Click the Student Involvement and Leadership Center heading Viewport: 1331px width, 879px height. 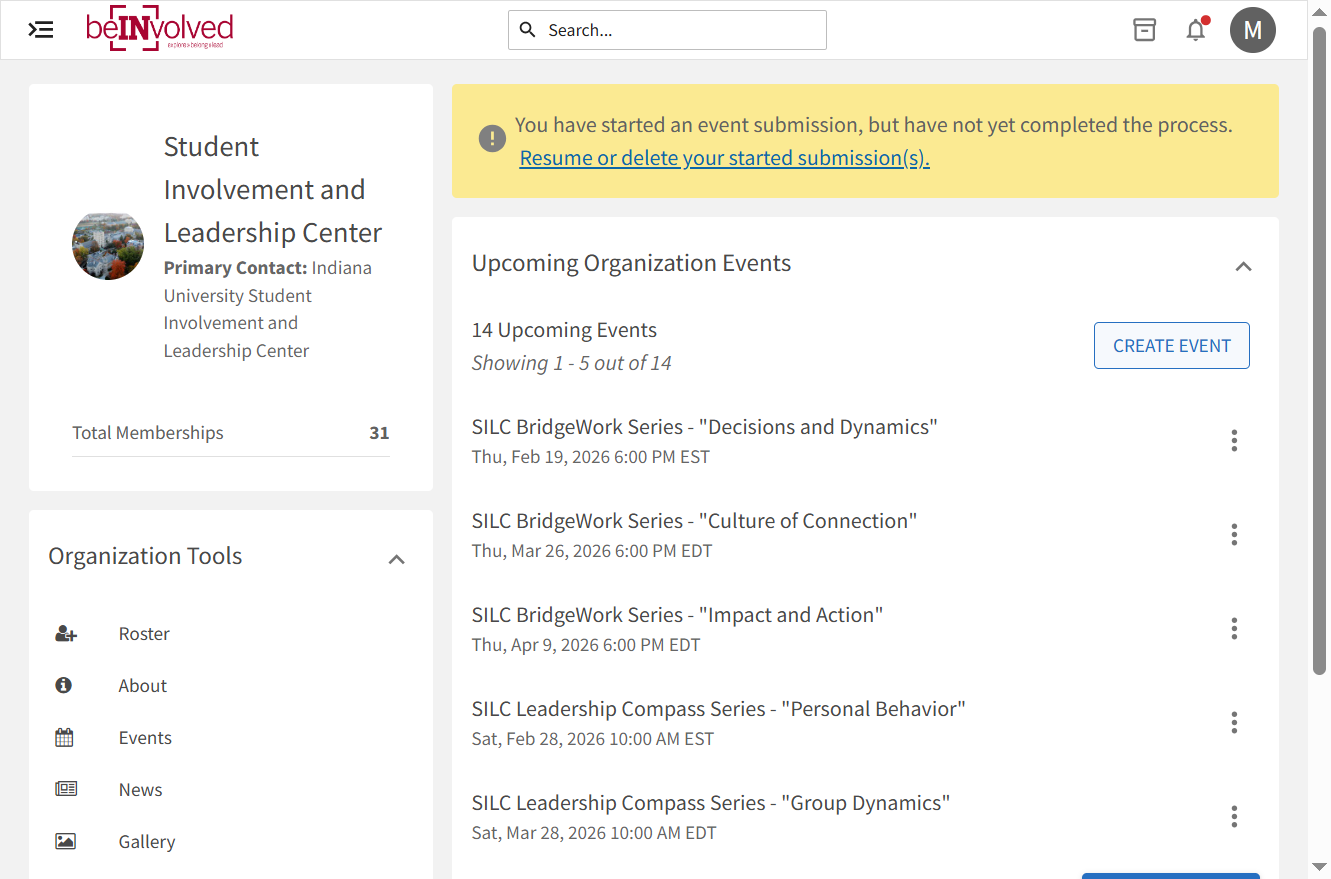(273, 190)
